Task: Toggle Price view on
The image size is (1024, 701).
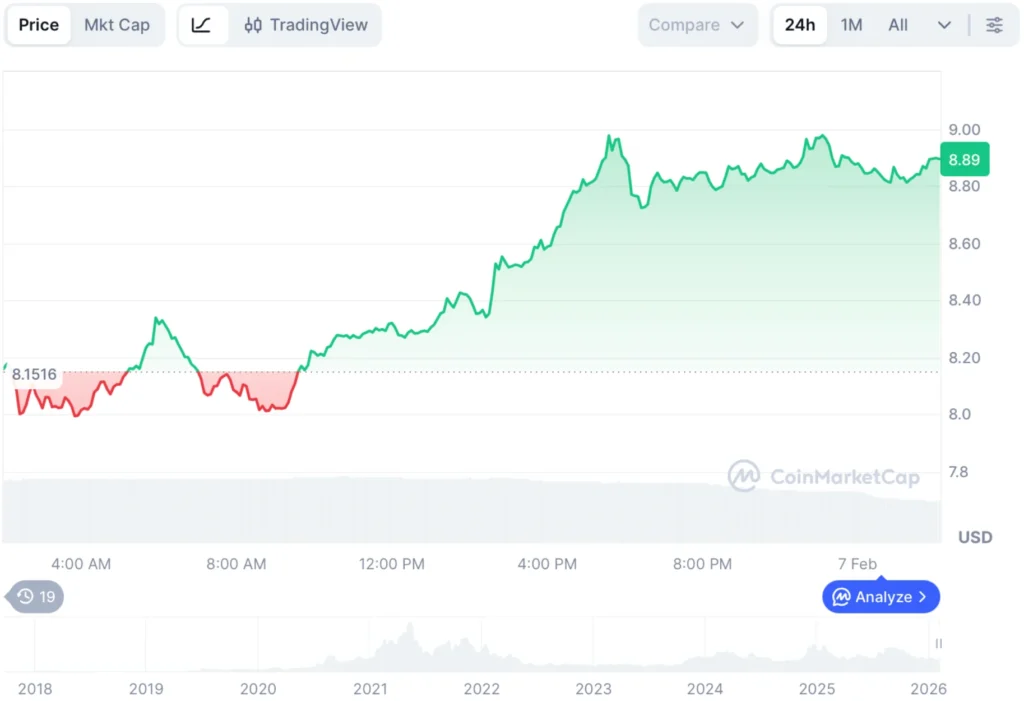Action: (38, 25)
